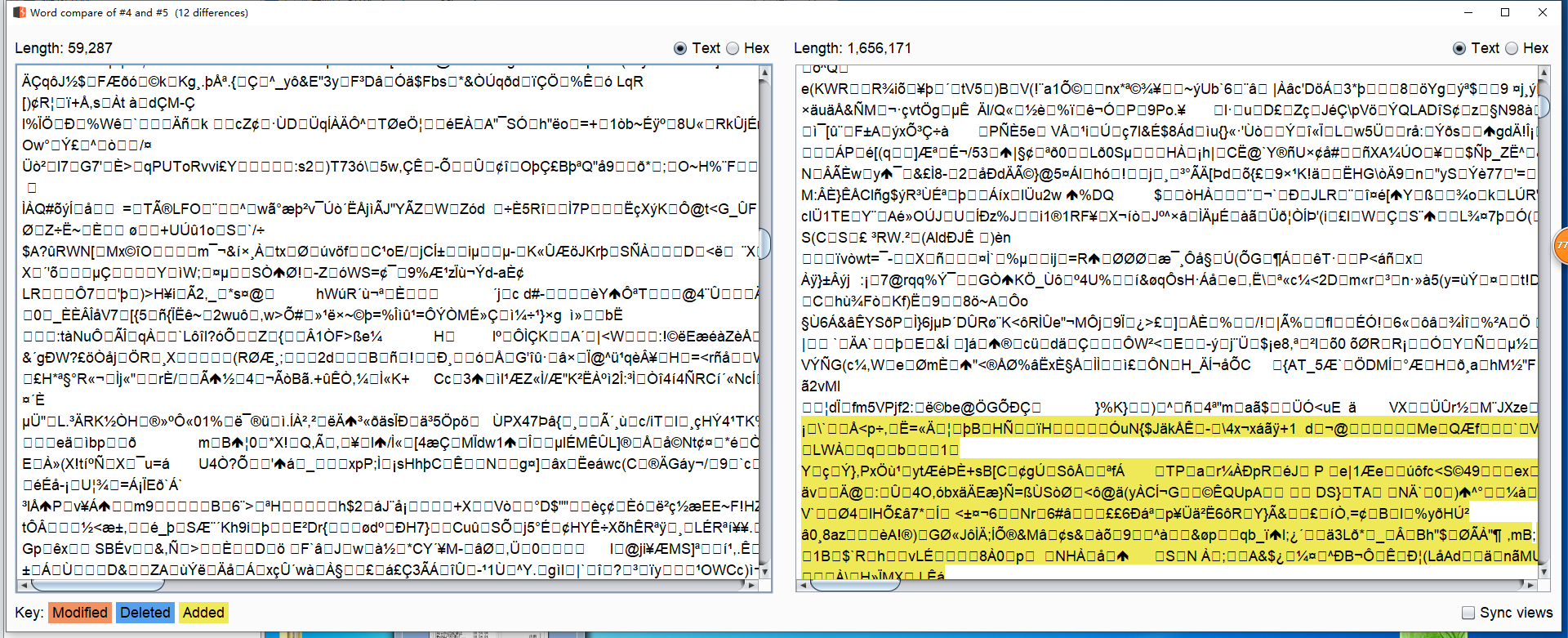Click right pane horizontal scrollbar right arrow
This screenshot has width=1568, height=638.
(1531, 585)
